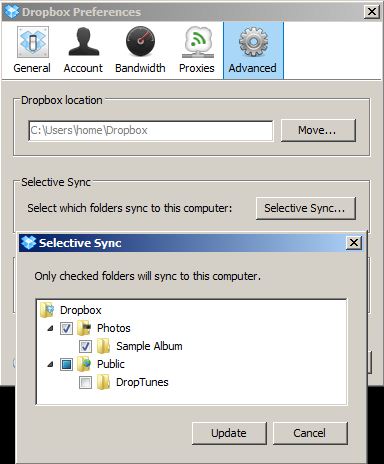
Task: Select the Sample Album tree label
Action: pyautogui.click(x=149, y=346)
